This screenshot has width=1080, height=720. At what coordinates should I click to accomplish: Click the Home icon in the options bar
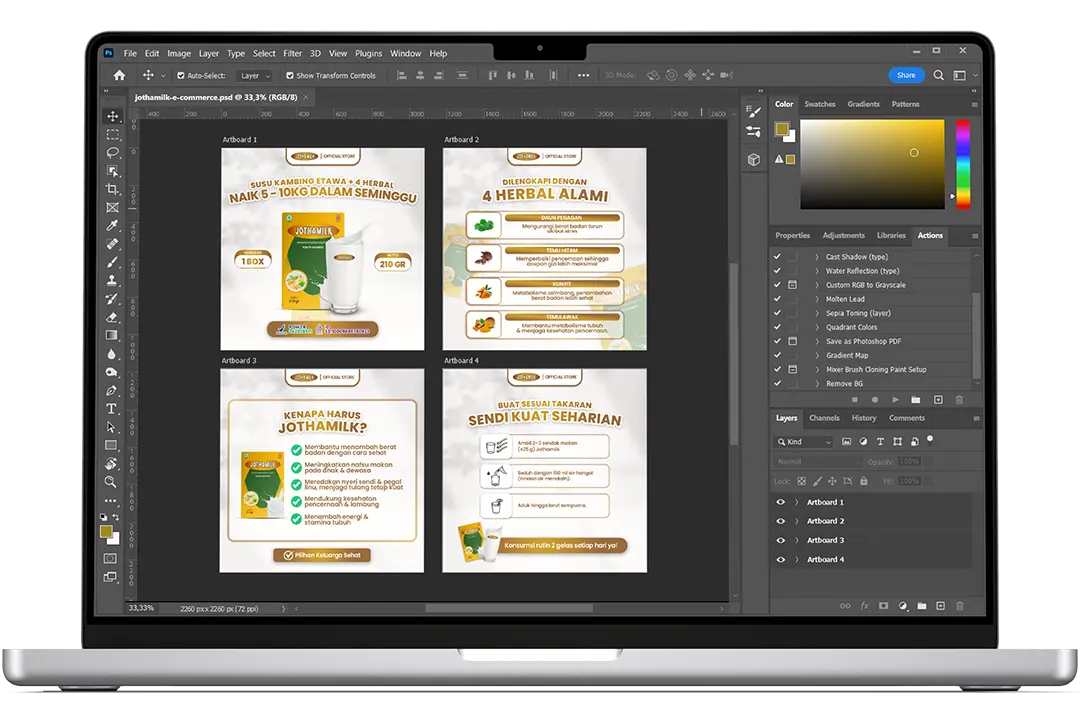click(119, 75)
